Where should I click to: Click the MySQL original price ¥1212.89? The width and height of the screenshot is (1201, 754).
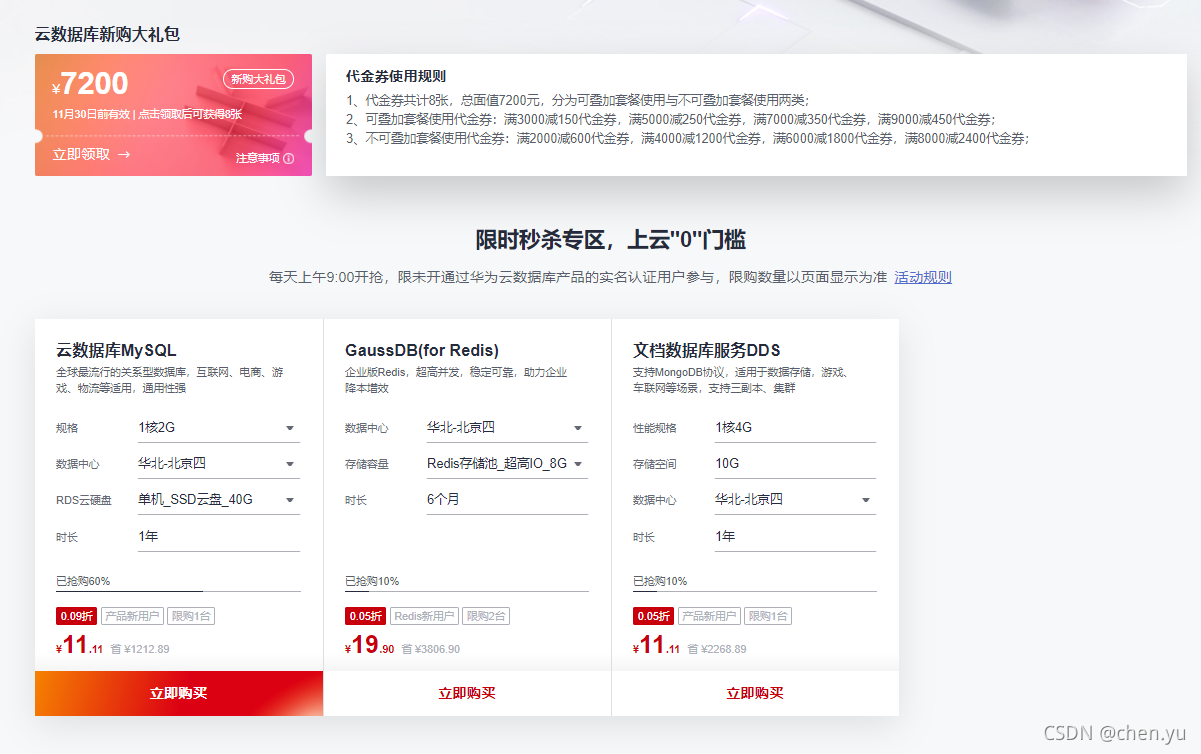click(147, 649)
